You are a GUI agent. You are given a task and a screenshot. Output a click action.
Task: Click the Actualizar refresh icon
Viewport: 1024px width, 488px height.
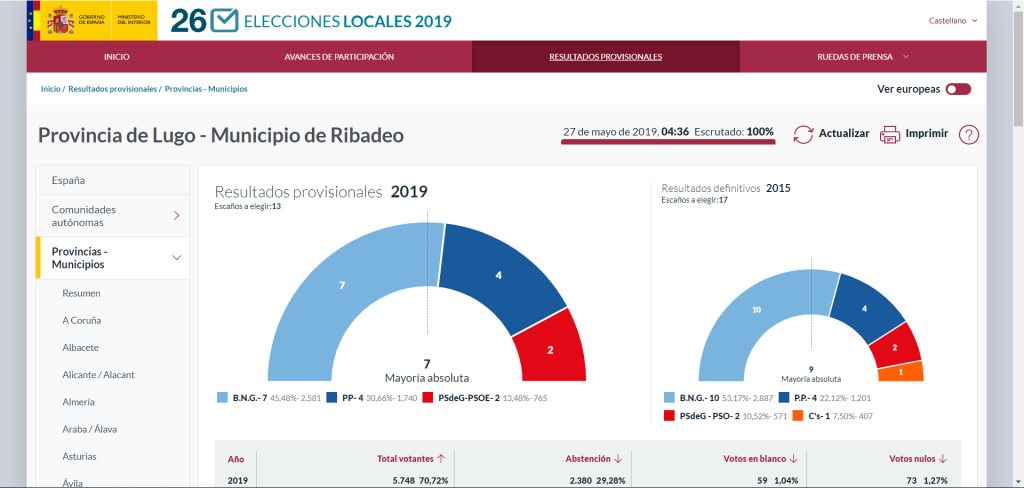tap(803, 134)
